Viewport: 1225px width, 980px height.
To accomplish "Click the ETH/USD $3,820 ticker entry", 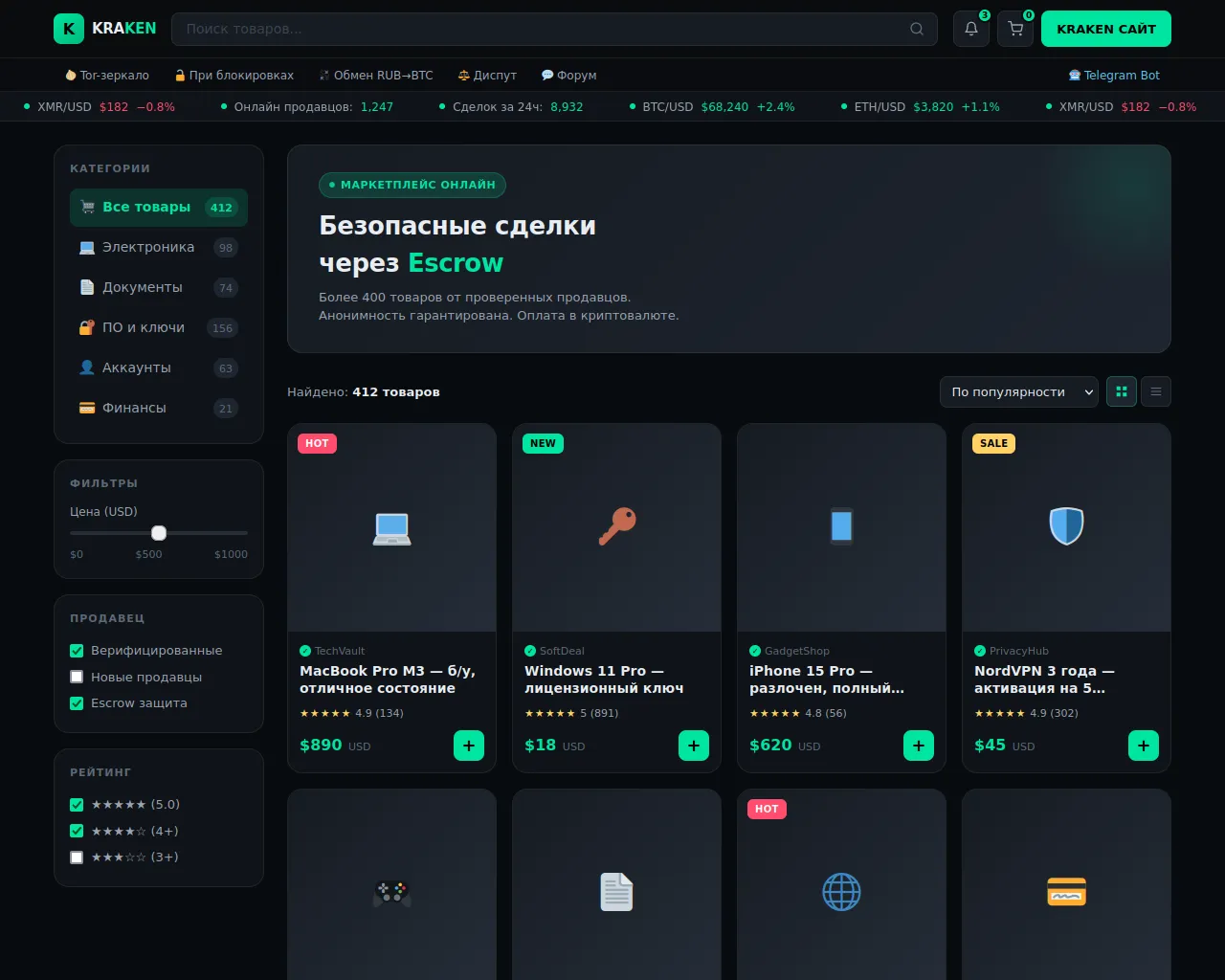I will tap(921, 107).
